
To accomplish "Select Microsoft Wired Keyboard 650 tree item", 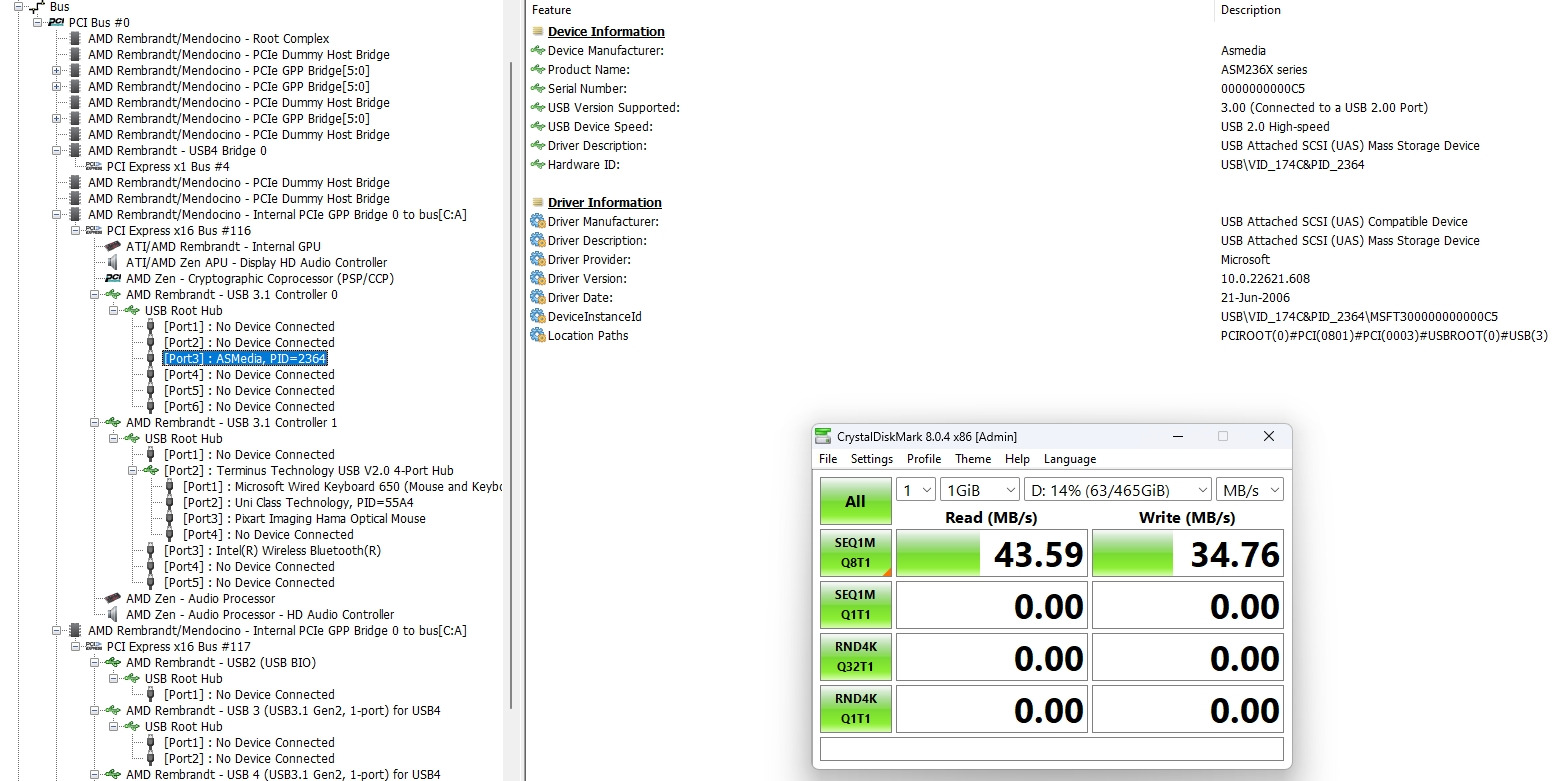I will [x=340, y=487].
